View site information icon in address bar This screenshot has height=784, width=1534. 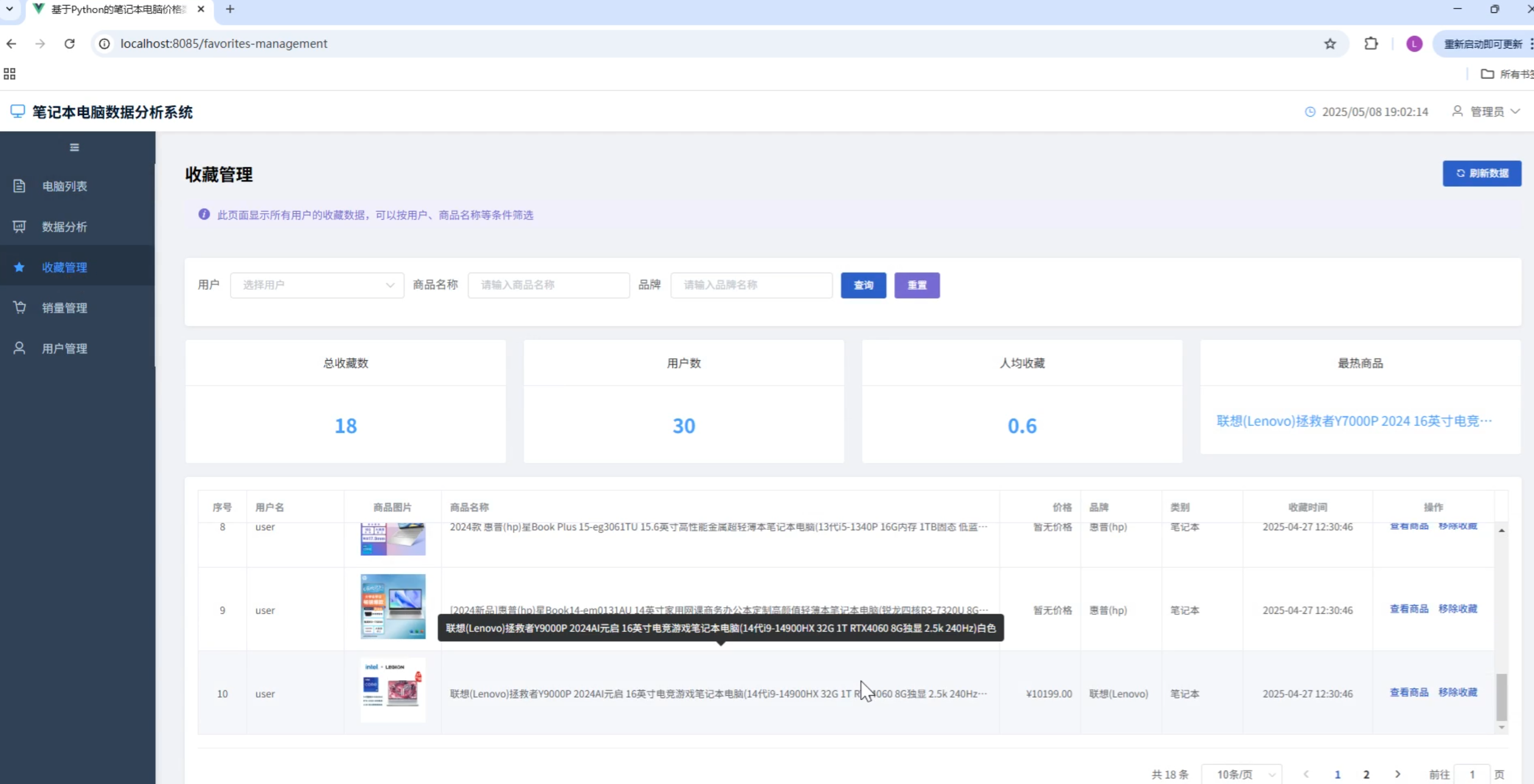[105, 44]
